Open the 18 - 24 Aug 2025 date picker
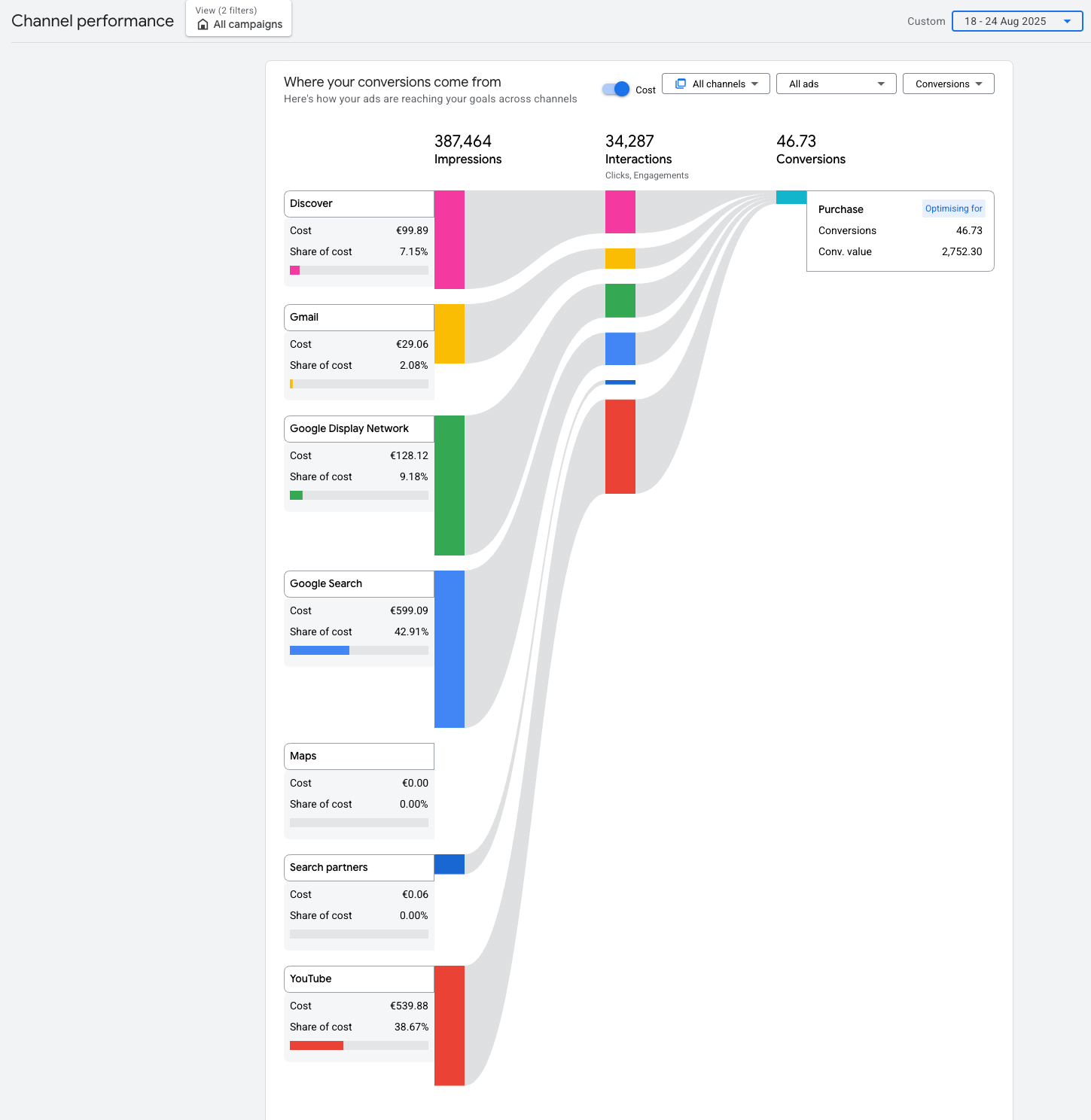 pos(1017,21)
